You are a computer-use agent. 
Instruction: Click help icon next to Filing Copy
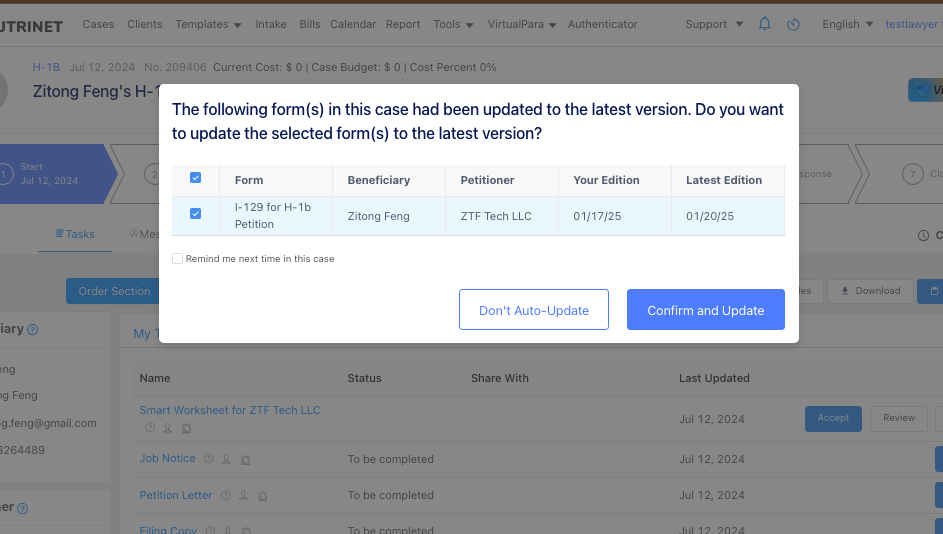click(x=210, y=530)
